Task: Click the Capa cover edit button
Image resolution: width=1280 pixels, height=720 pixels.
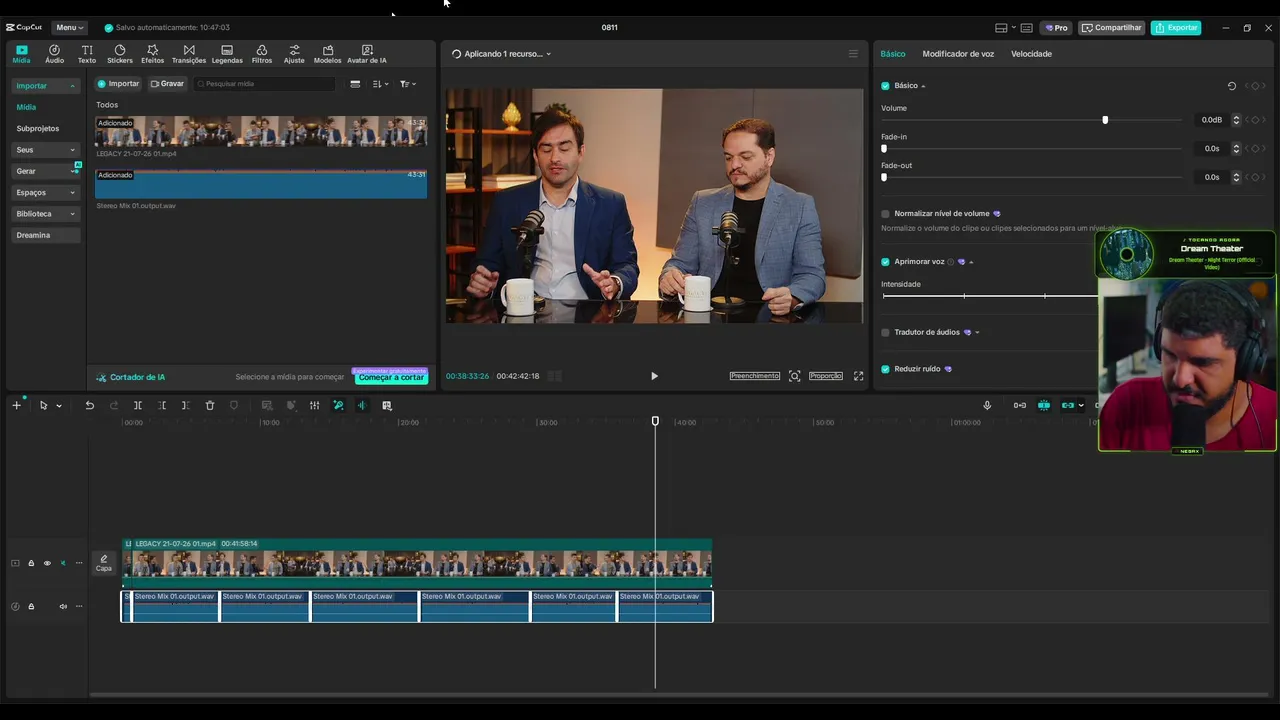Action: 104,563
